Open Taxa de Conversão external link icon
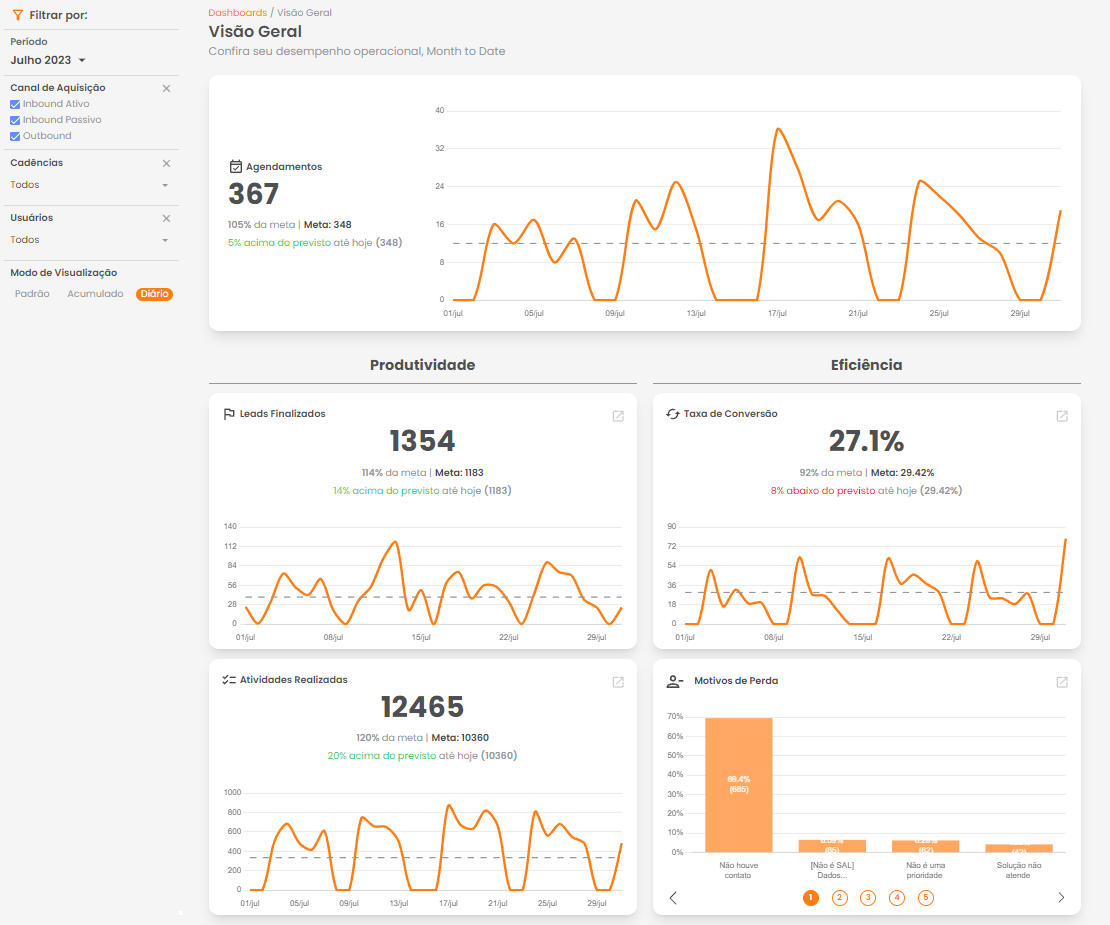Viewport: 1110px width, 925px height. tap(1062, 416)
